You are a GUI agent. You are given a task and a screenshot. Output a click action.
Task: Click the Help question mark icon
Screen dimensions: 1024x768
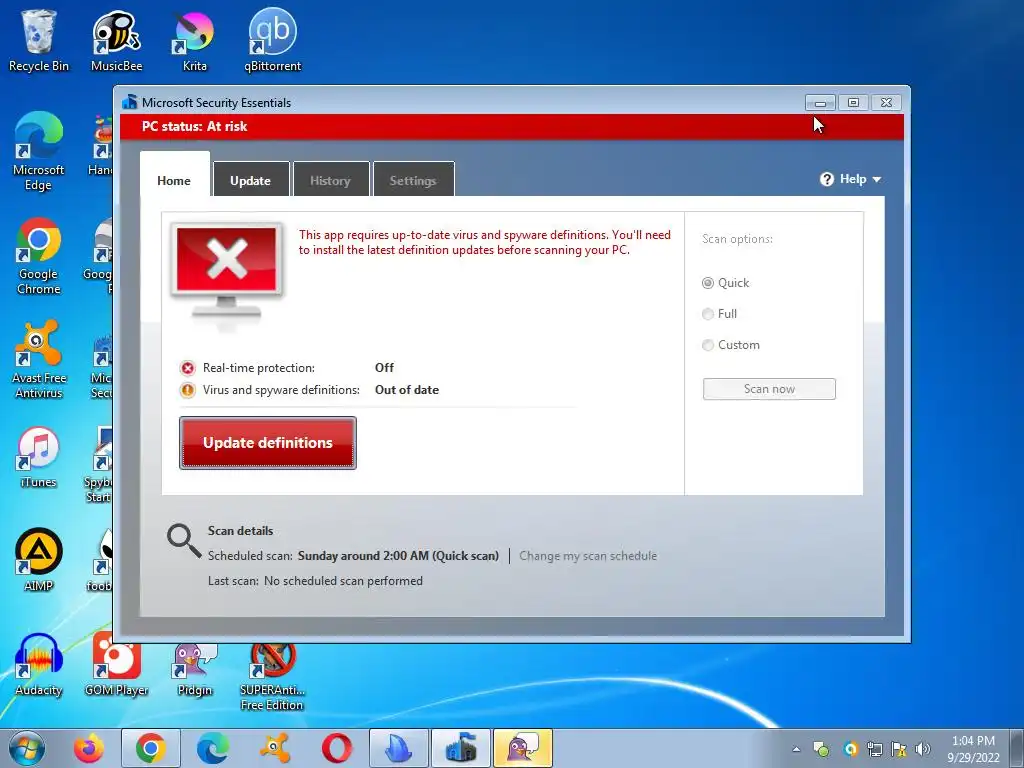tap(827, 179)
